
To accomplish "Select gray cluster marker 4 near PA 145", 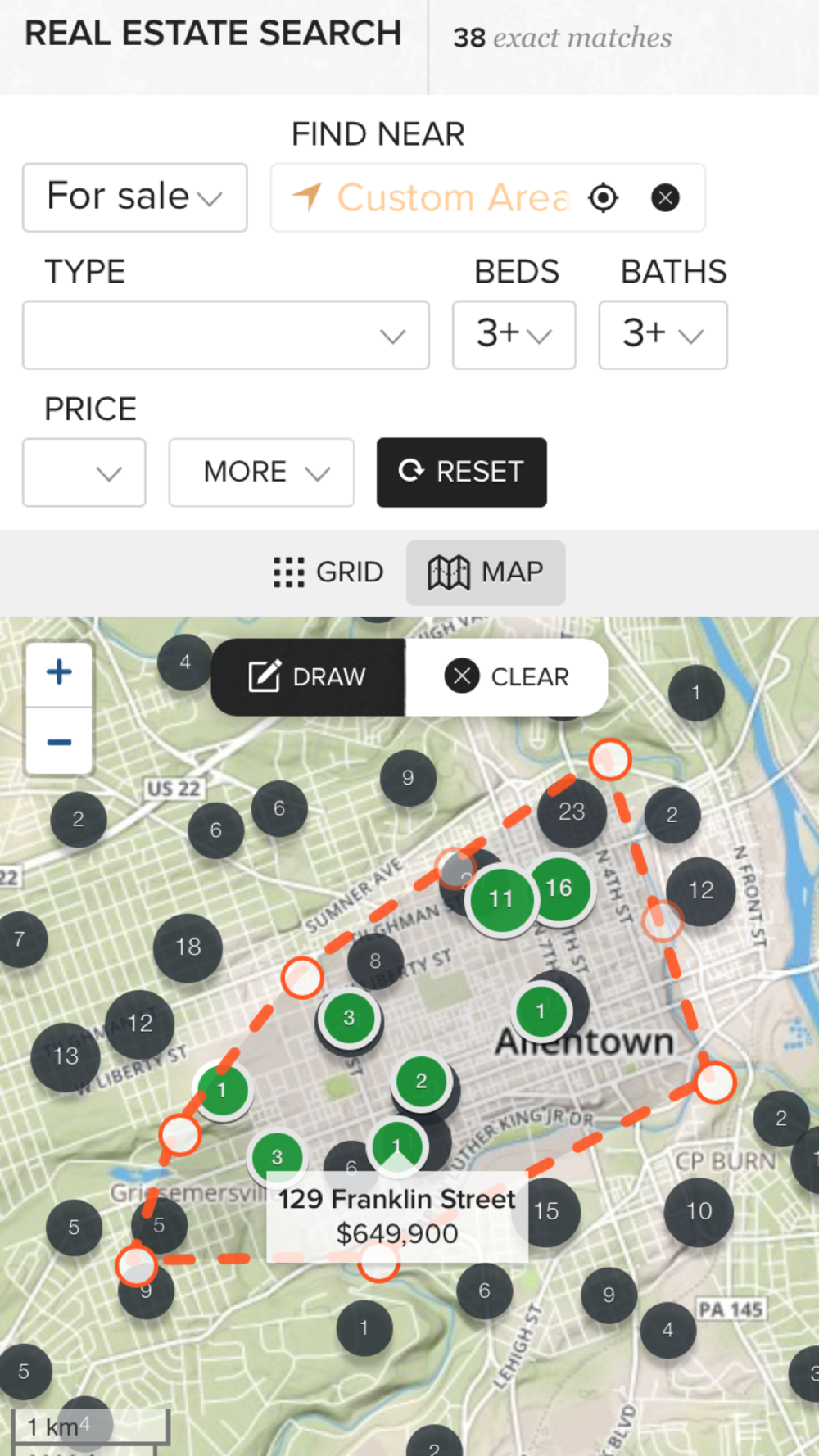I will [667, 1330].
